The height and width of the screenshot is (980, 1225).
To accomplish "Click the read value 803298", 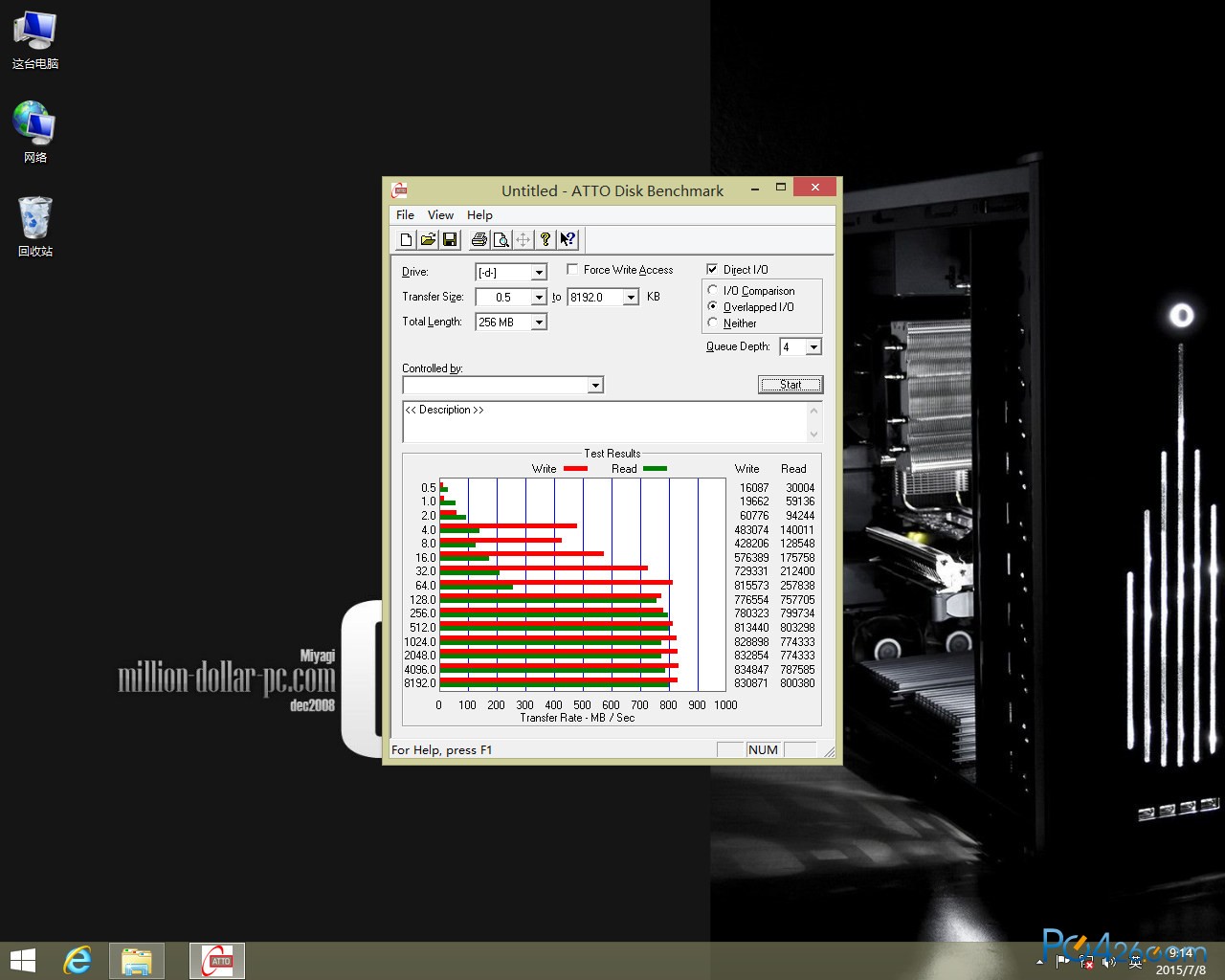I will point(797,628).
